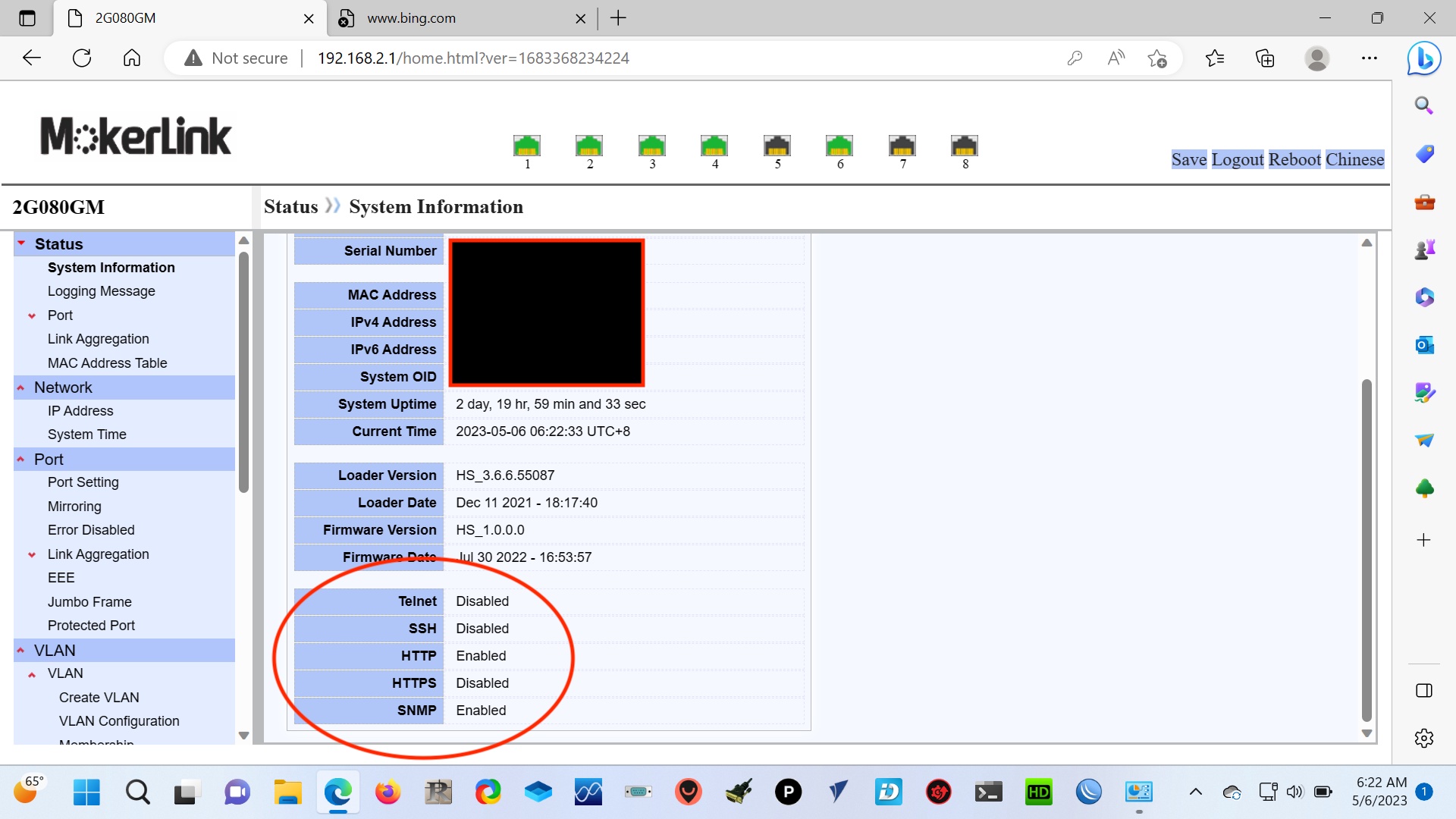This screenshot has width=1456, height=819.
Task: Refresh the current page
Action: tap(81, 58)
